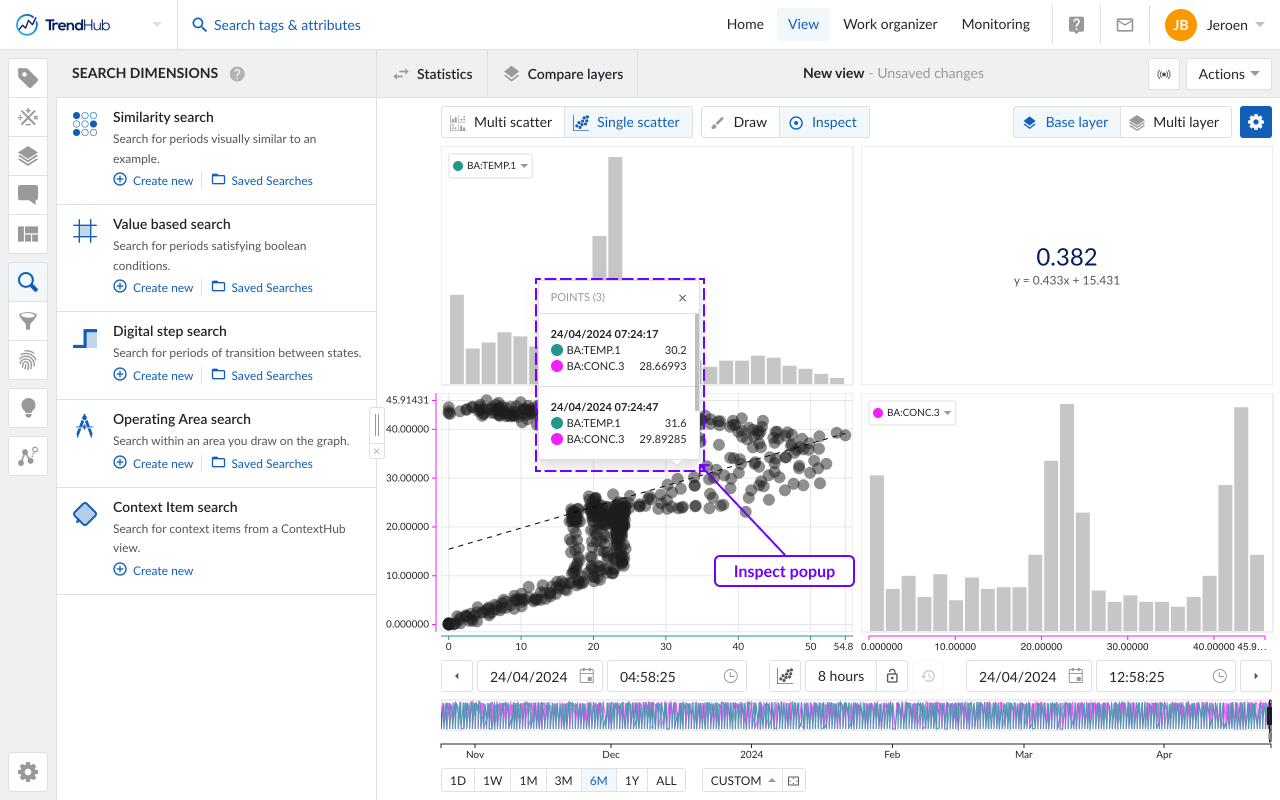Viewport: 1280px width, 800px height.
Task: Switch to Multi layer view
Action: pos(1175,122)
